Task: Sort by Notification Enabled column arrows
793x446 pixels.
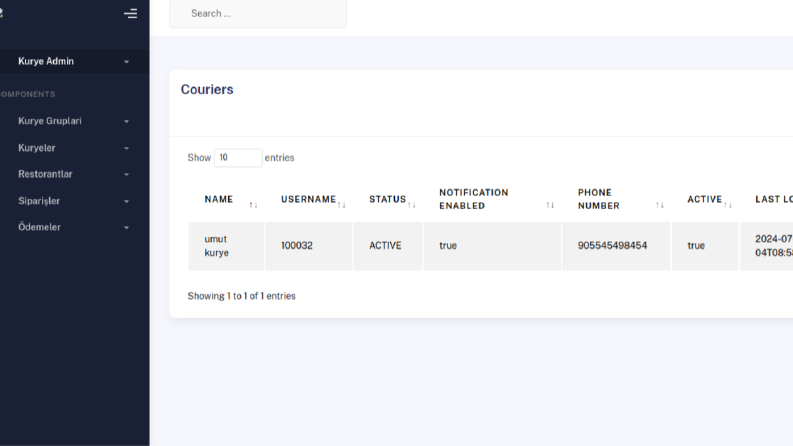Action: tap(550, 205)
